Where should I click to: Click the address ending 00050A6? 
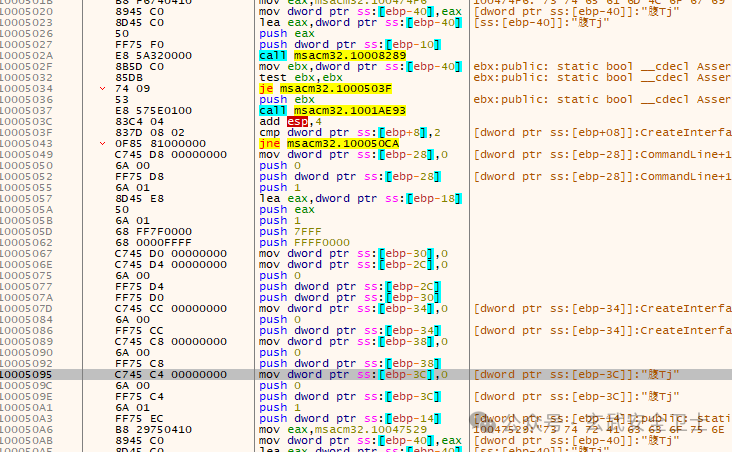point(26,430)
